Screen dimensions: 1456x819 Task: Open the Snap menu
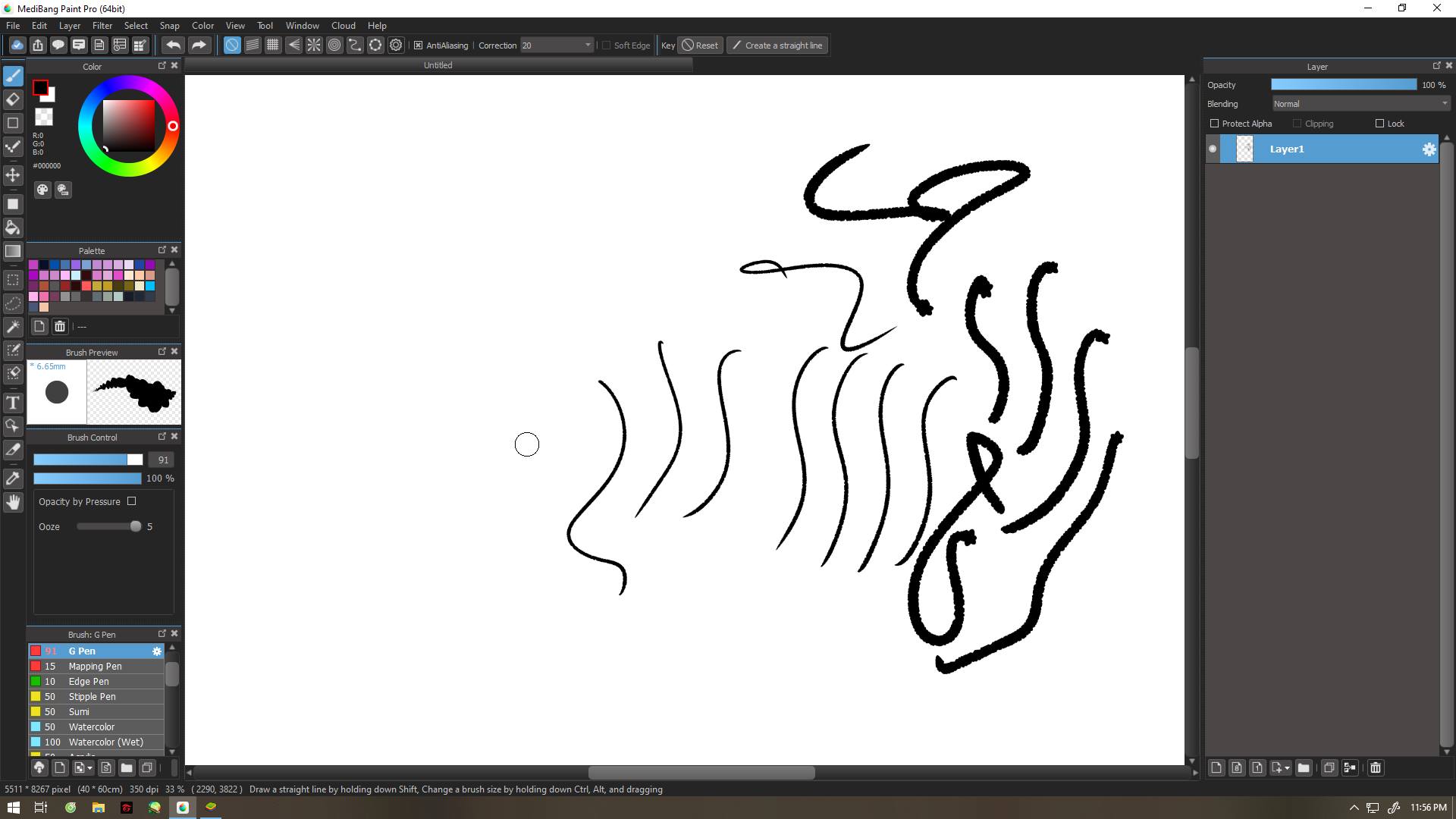coord(169,25)
